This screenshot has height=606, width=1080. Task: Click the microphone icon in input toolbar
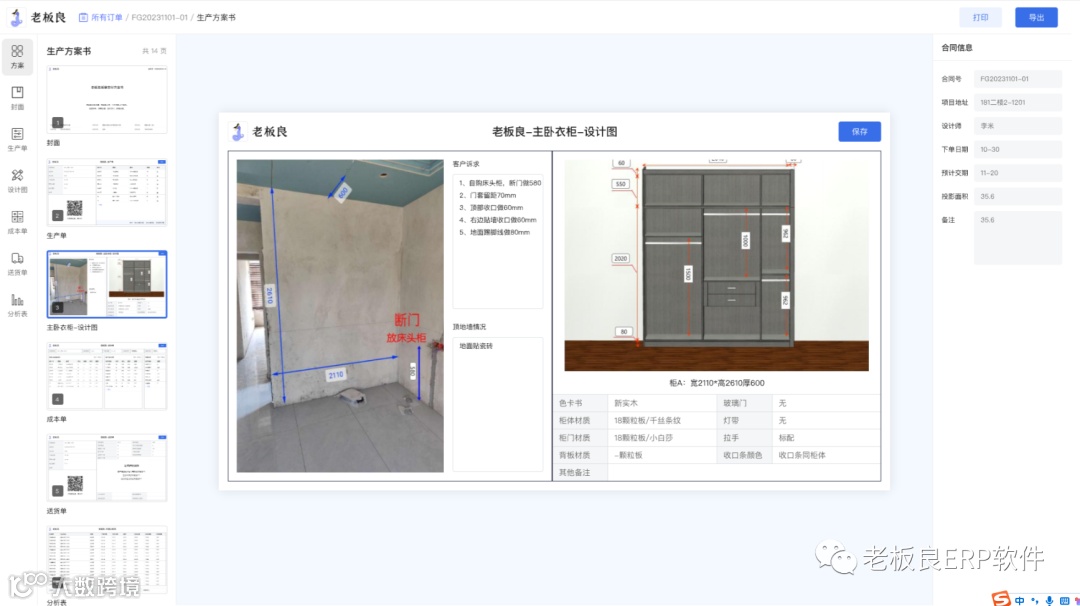coord(1049,600)
